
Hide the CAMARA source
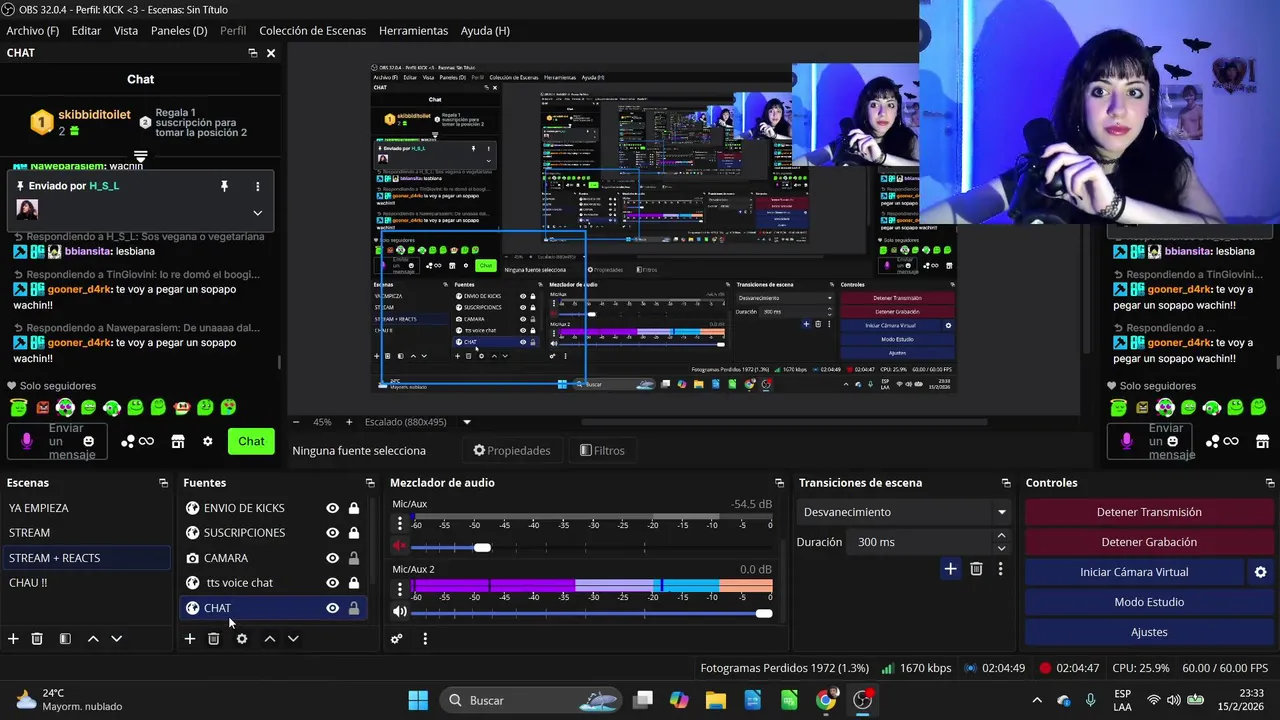coord(332,558)
